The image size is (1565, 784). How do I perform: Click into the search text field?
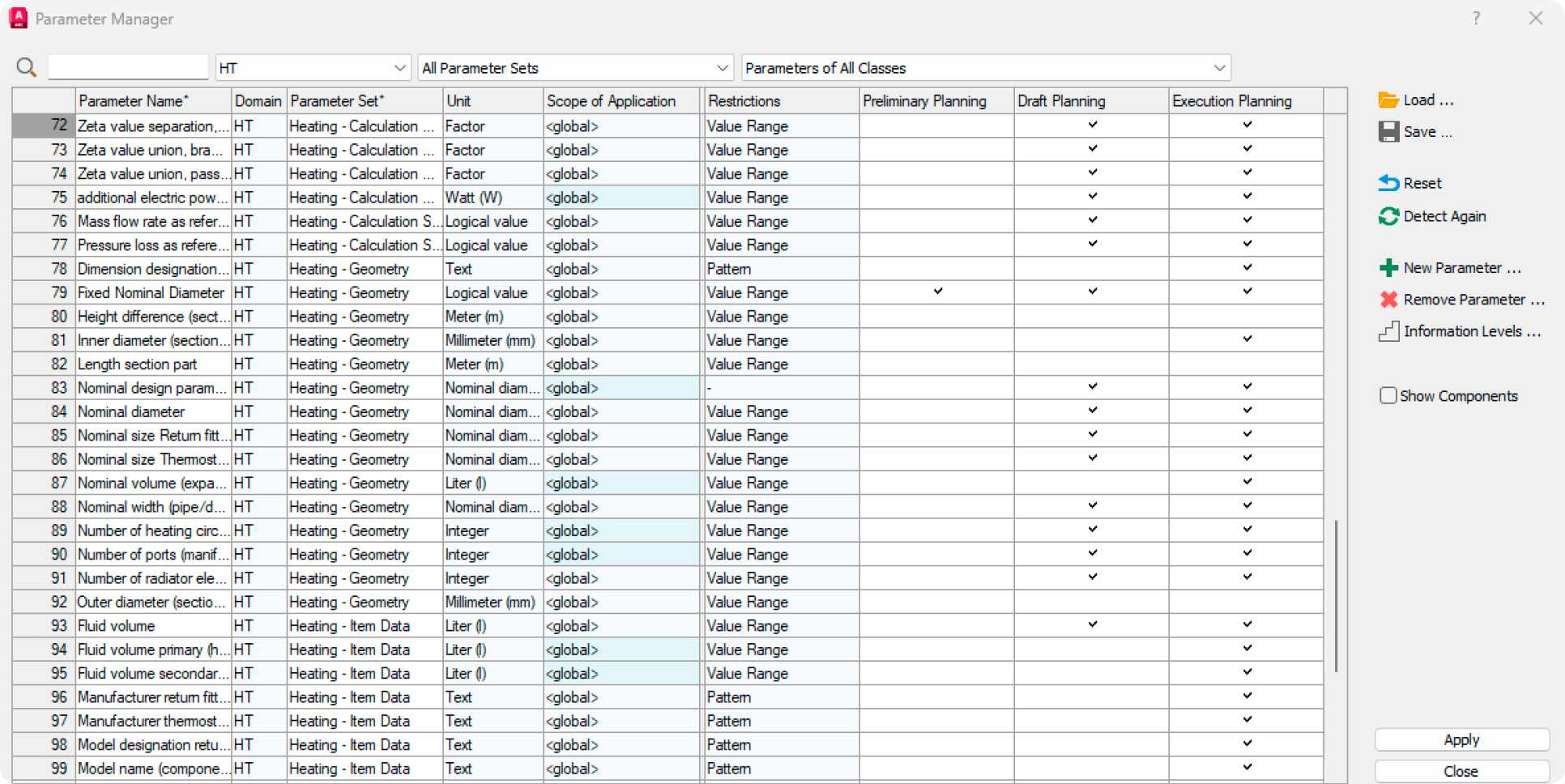[128, 67]
